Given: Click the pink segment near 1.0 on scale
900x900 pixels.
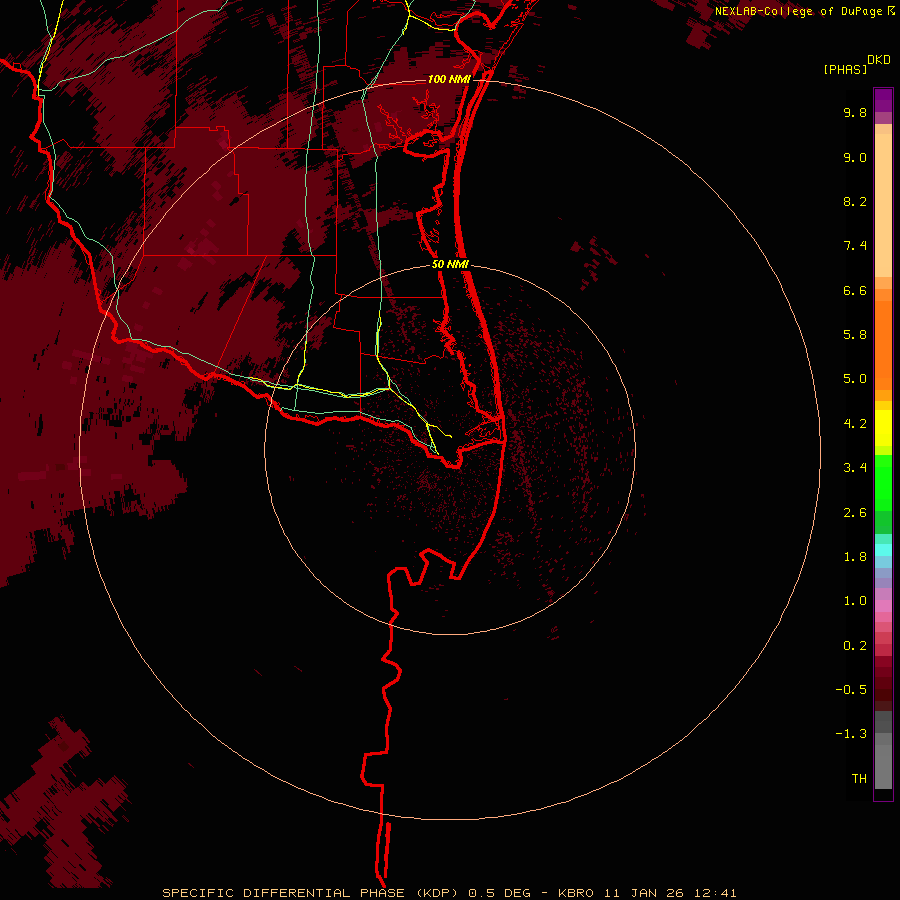Looking at the screenshot, I should (883, 606).
